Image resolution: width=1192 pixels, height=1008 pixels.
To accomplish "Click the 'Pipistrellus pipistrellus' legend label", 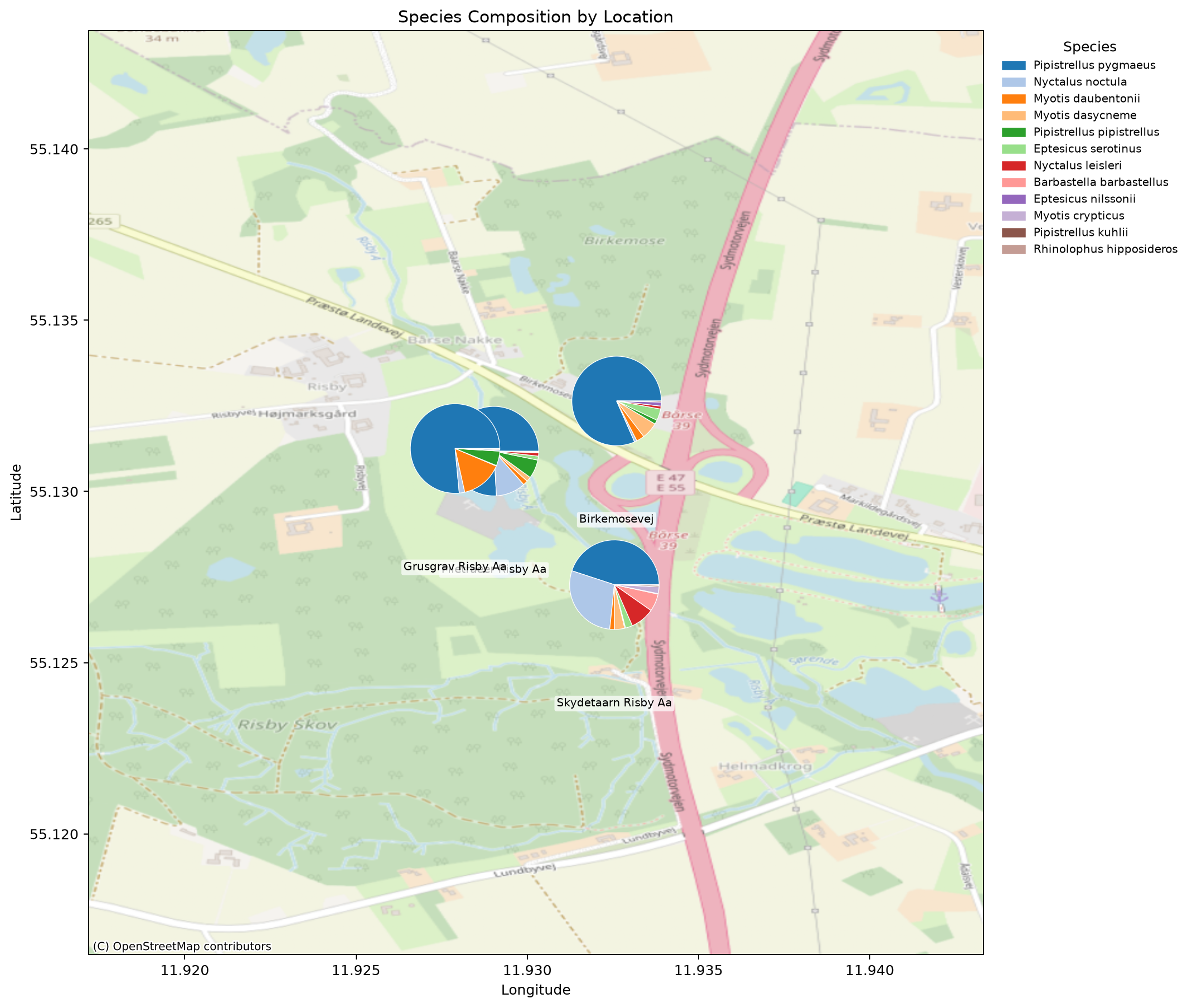I will (1096, 132).
